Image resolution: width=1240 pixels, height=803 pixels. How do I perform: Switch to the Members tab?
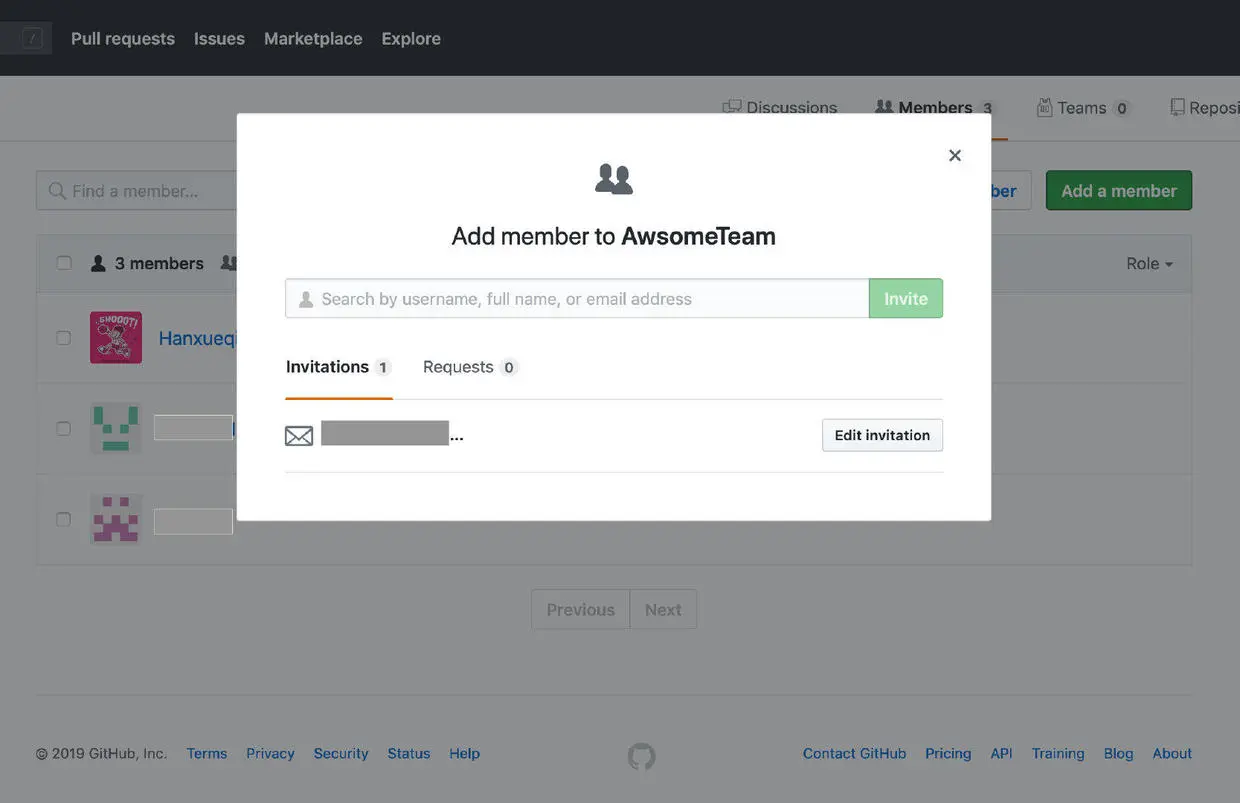click(935, 107)
